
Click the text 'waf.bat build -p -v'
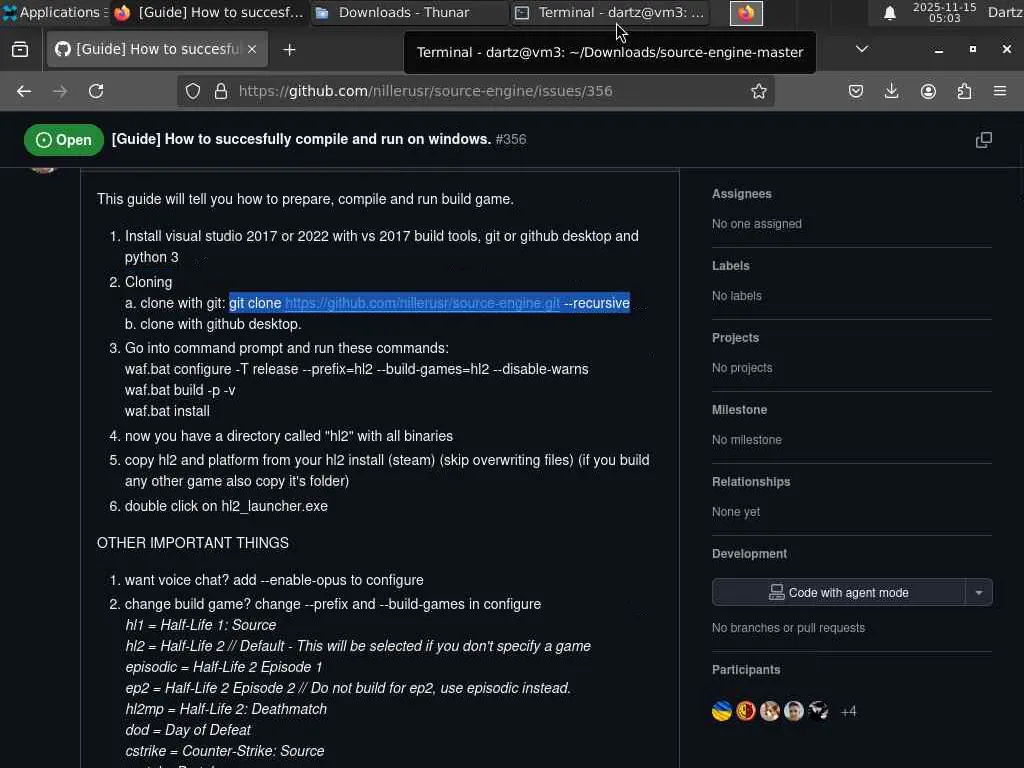point(180,390)
